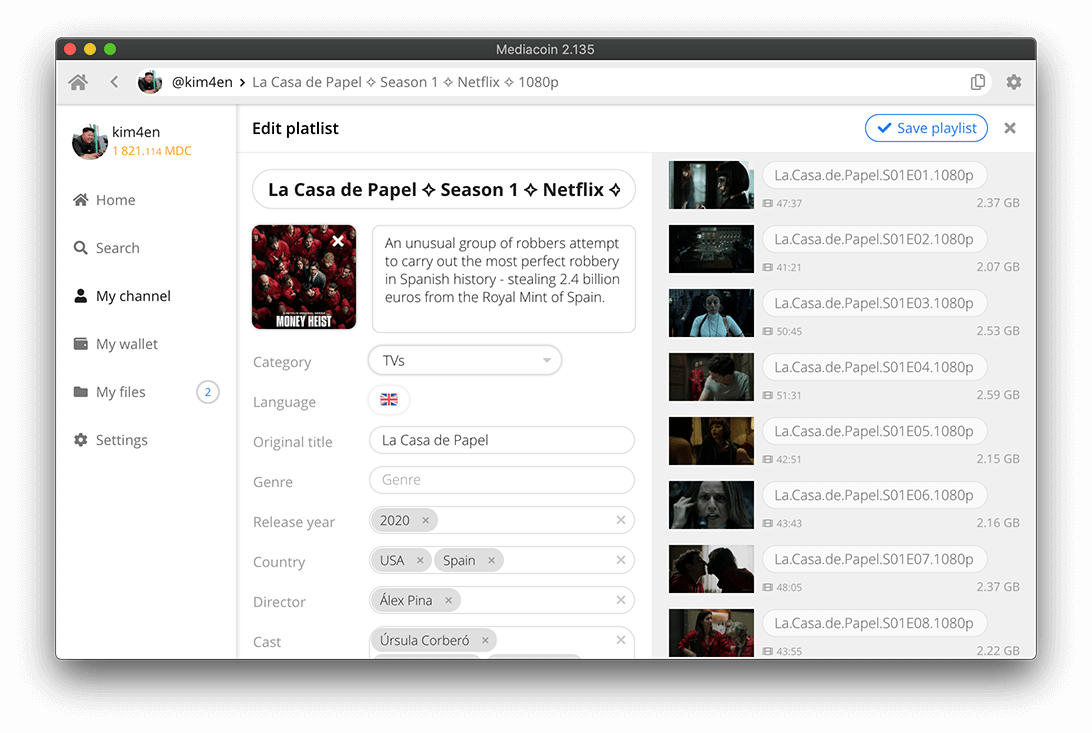Select the S01E03 episode thumbnail
Viewport: 1092px width, 733px height.
pyautogui.click(x=711, y=313)
